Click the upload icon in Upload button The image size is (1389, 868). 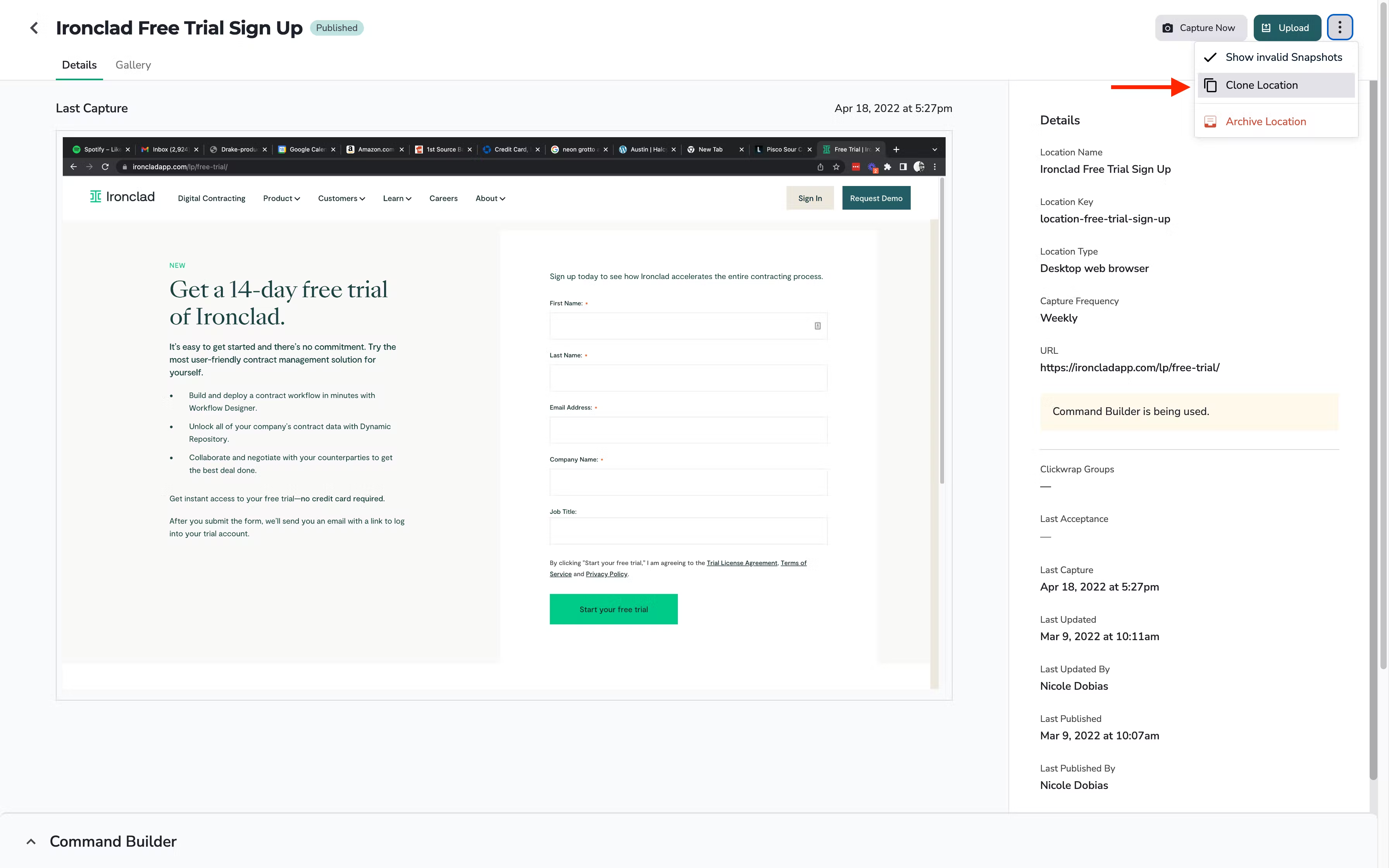[1266, 28]
